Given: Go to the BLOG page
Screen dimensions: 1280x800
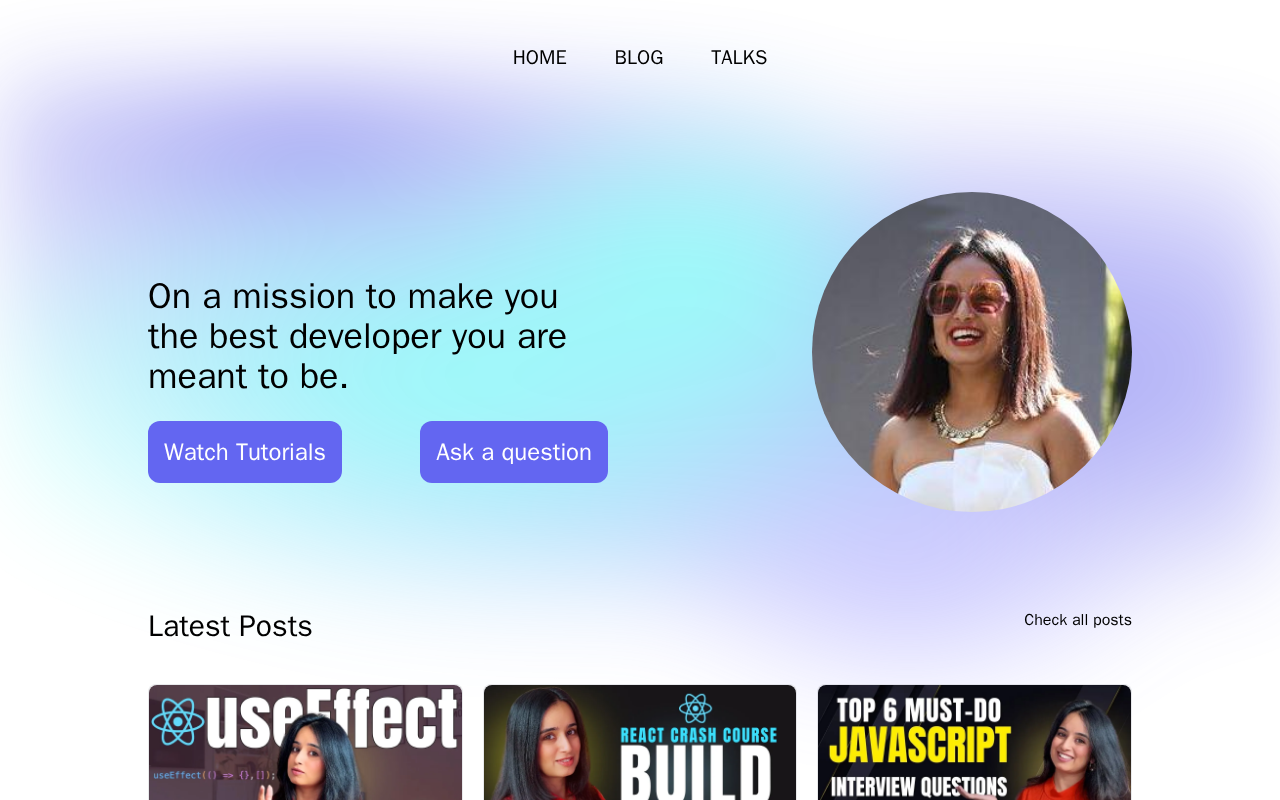Looking at the screenshot, I should point(639,58).
